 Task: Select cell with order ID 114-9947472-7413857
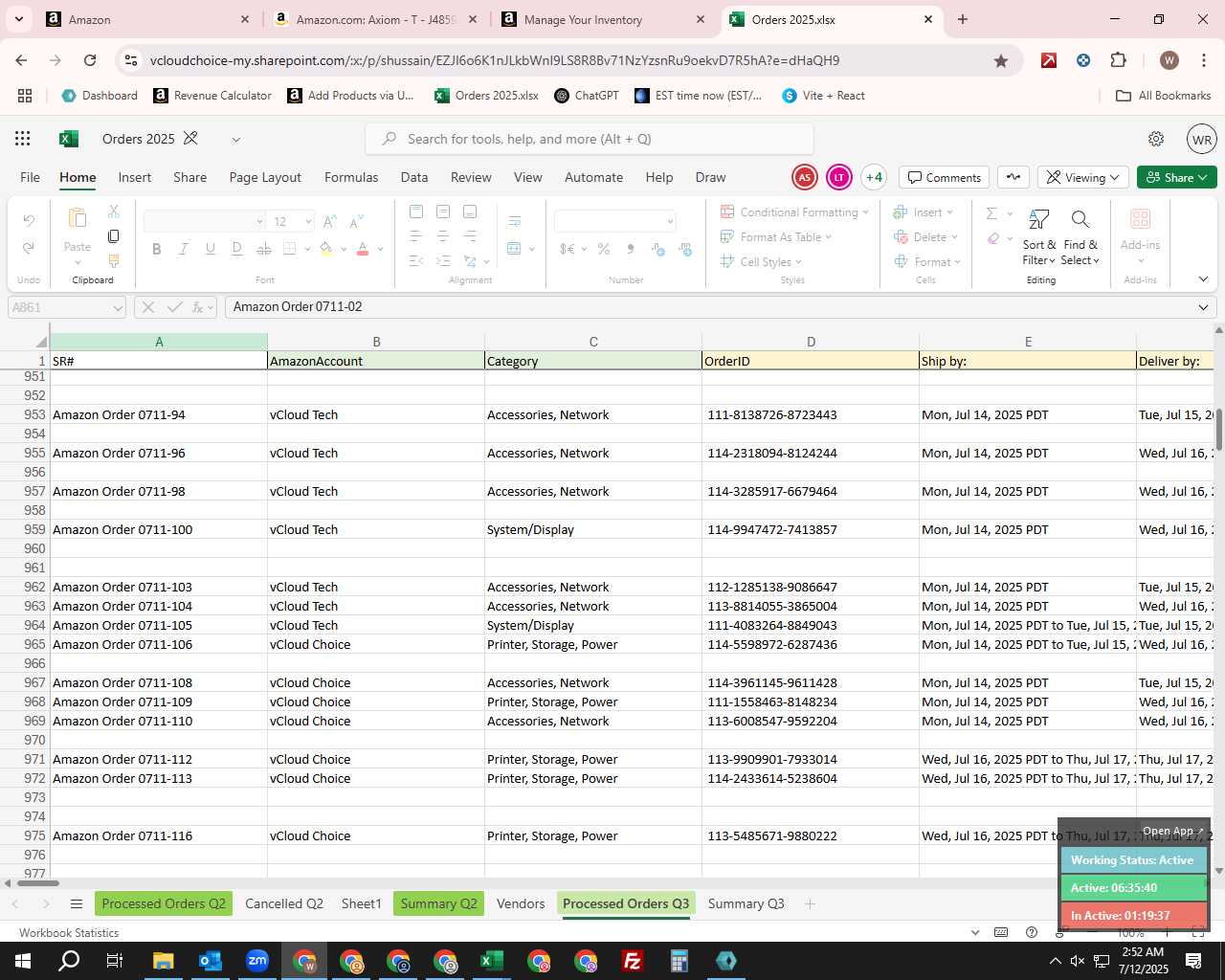tap(811, 529)
